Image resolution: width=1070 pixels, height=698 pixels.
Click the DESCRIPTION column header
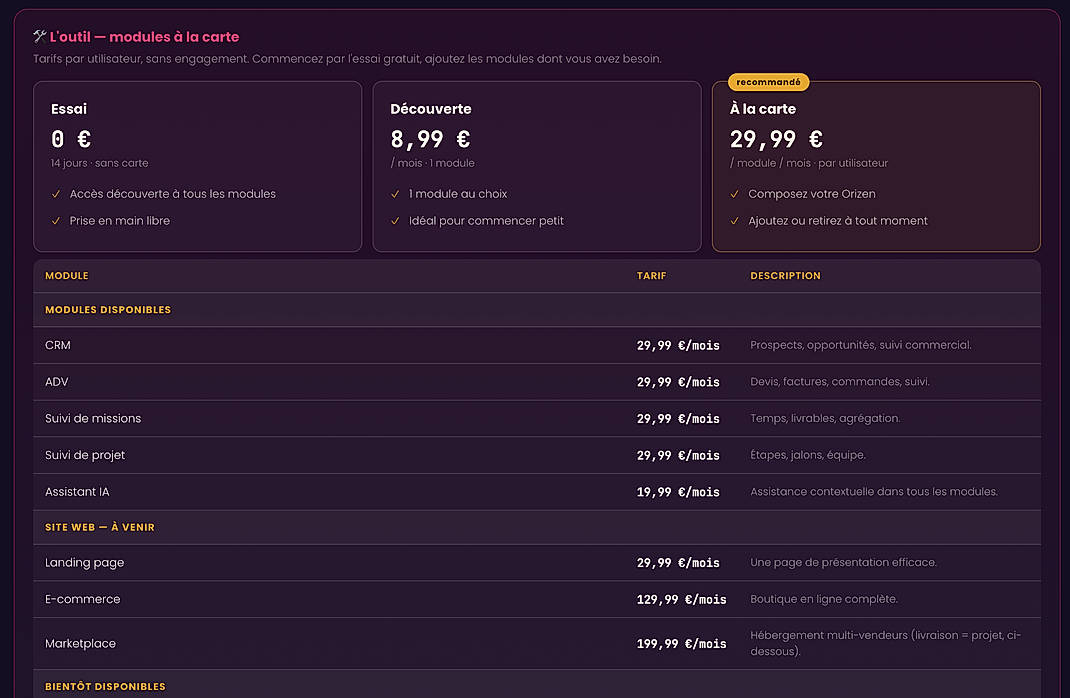pos(785,276)
